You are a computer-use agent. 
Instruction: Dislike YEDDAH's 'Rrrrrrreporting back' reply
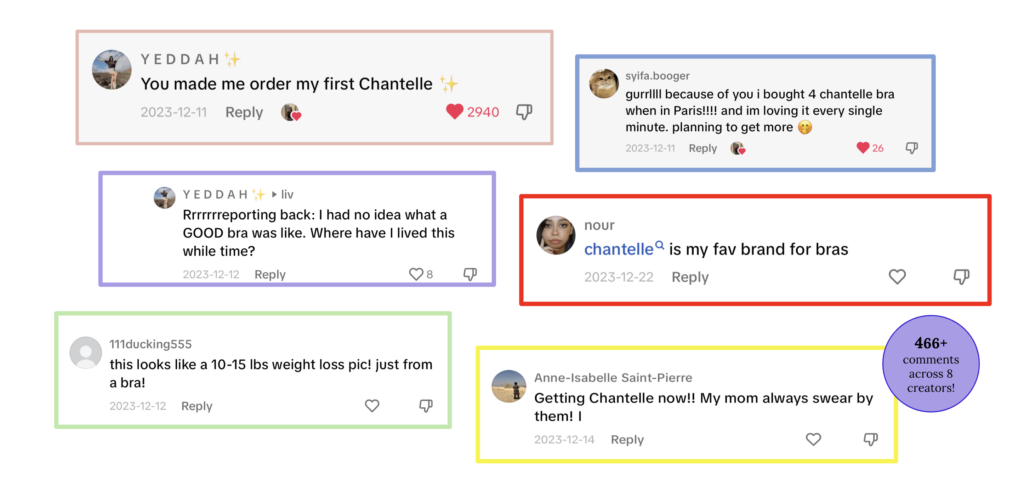[470, 274]
